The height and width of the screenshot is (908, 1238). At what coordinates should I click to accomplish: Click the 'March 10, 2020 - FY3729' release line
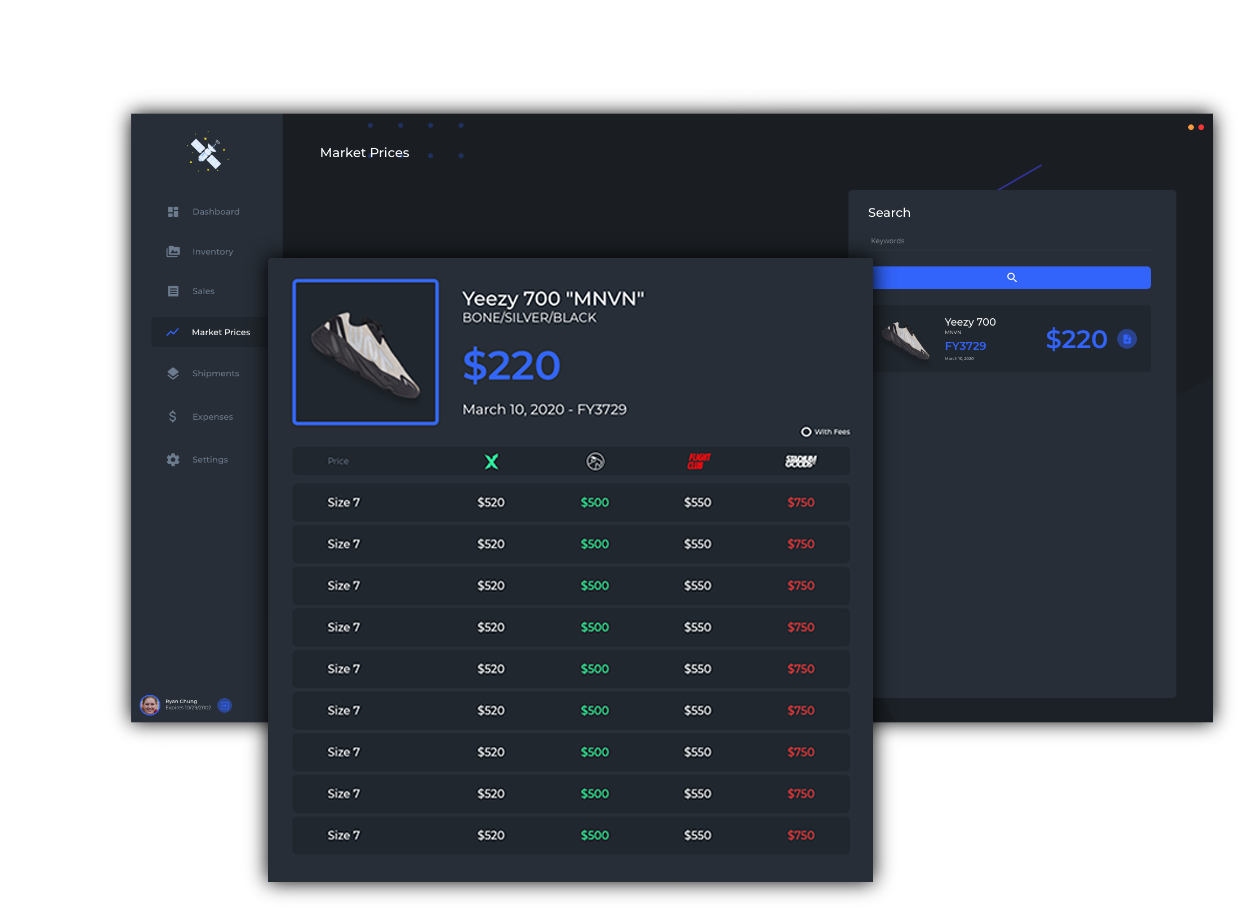[544, 409]
